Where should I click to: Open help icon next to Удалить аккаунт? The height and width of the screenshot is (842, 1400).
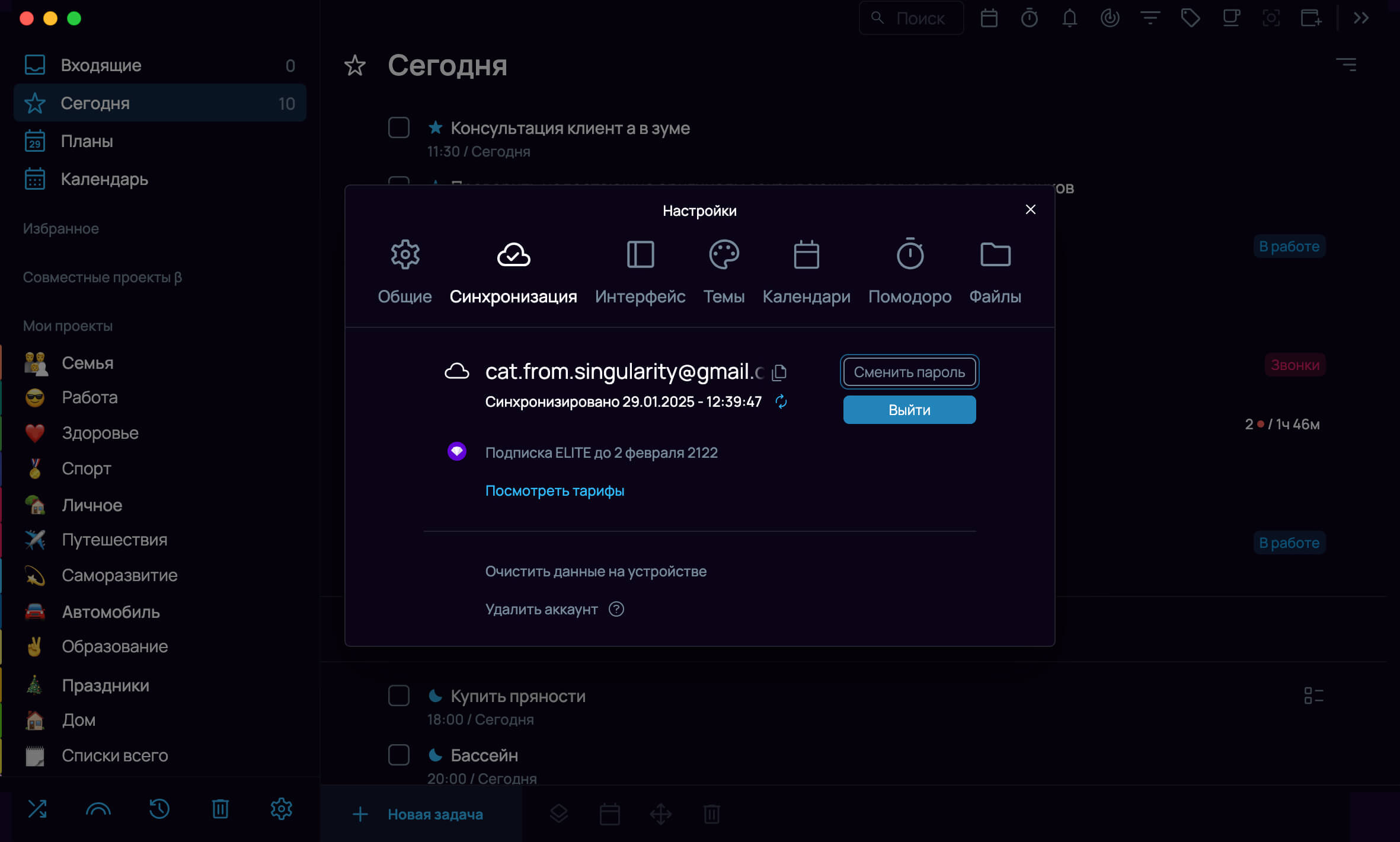616,609
